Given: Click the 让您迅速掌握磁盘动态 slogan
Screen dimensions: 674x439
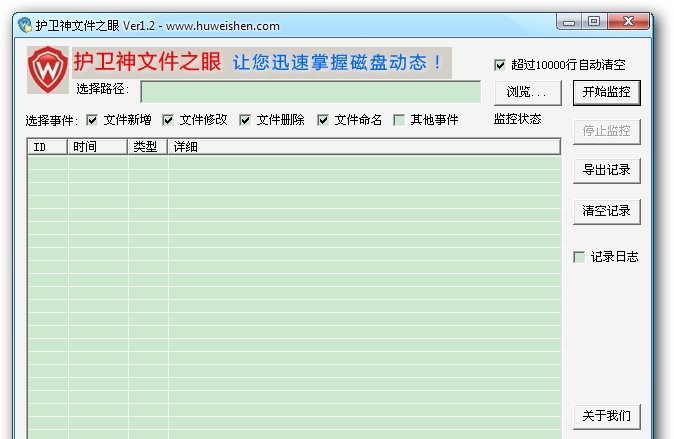Looking at the screenshot, I should point(337,63).
